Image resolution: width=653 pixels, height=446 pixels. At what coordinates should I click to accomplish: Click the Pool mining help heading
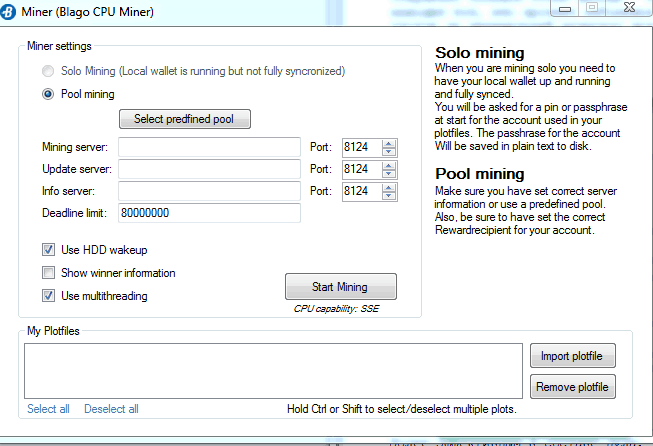pyautogui.click(x=479, y=174)
